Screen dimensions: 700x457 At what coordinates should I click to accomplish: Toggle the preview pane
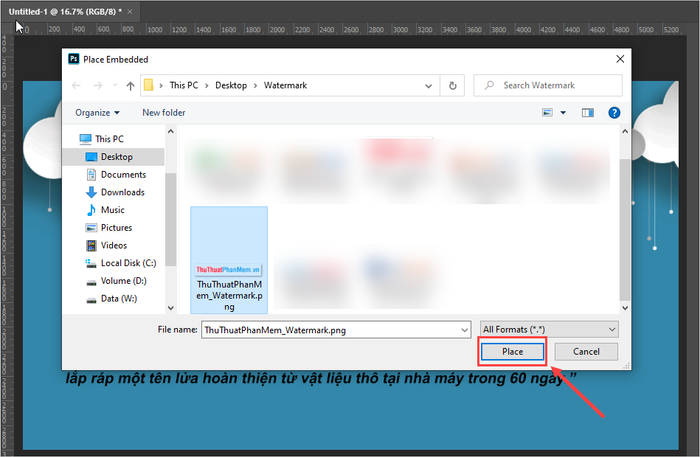coord(588,112)
